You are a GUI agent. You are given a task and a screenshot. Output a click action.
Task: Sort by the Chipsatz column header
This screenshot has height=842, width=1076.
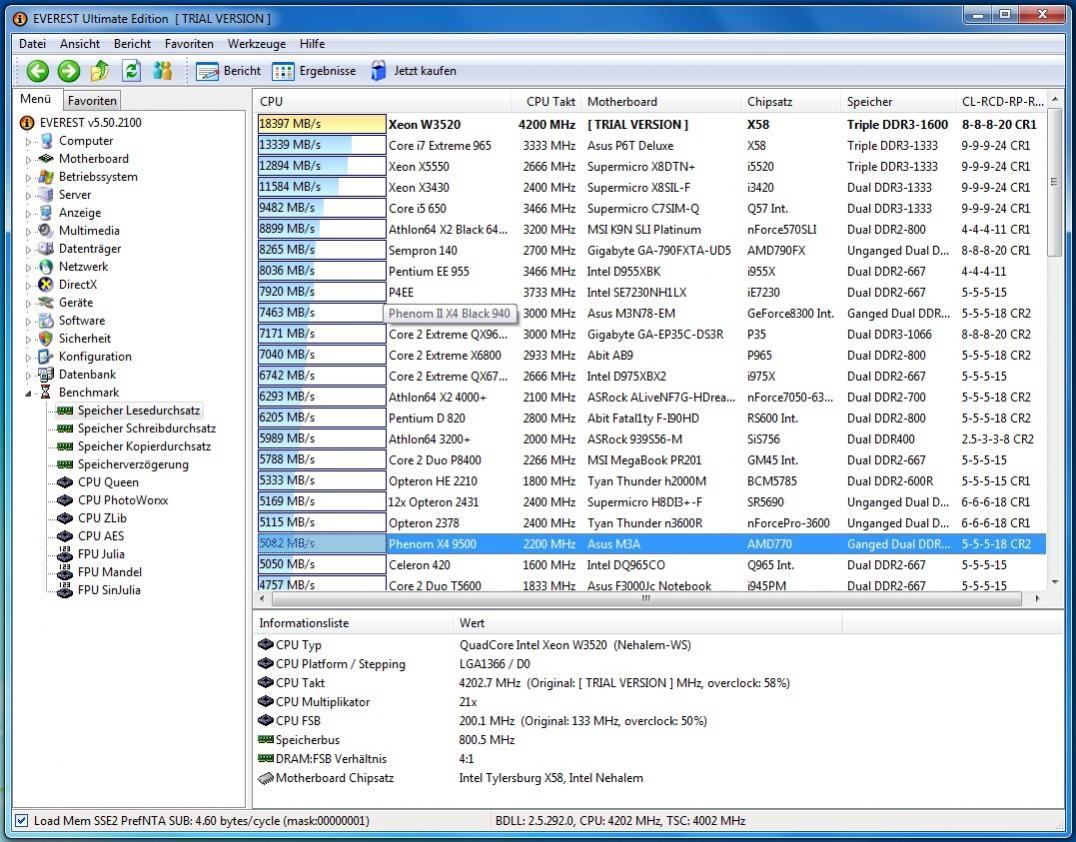tap(791, 102)
